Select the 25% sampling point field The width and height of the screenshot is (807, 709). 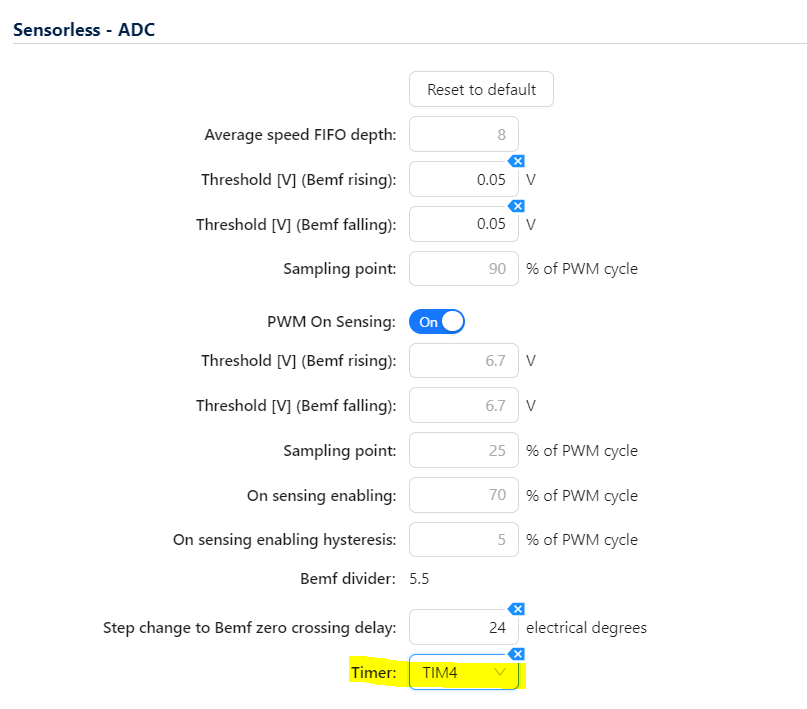(464, 450)
